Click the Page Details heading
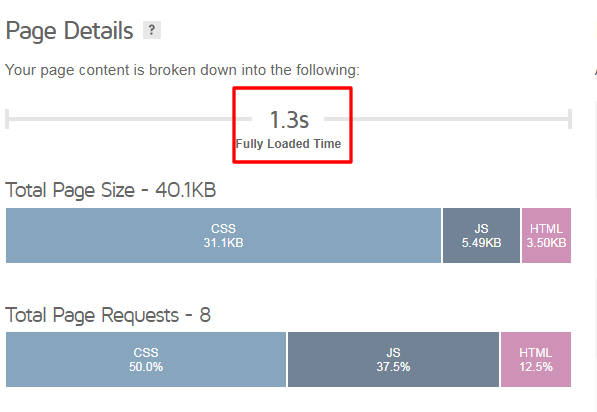597x412 pixels. pos(69,31)
